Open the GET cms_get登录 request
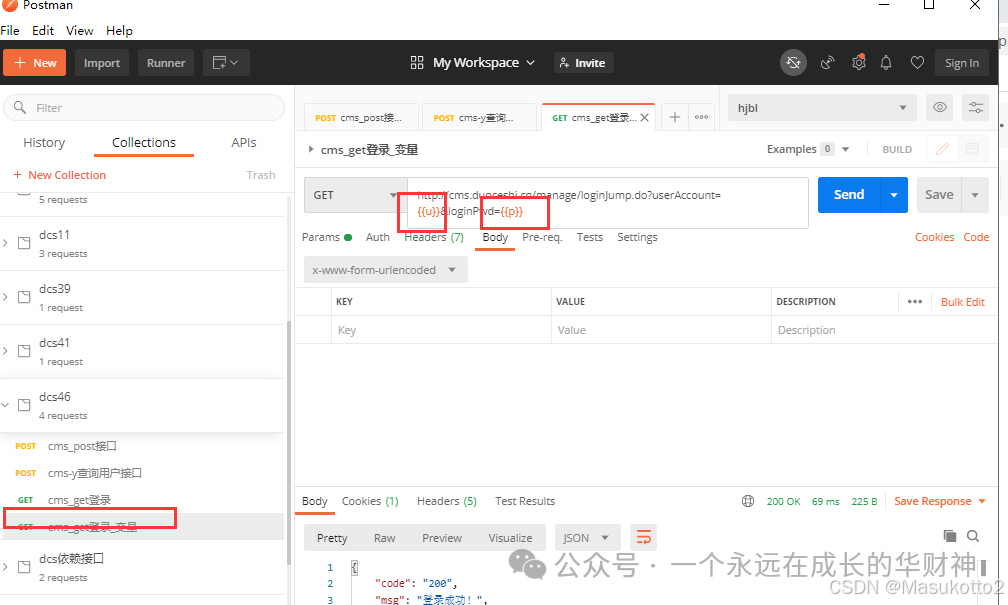1008x605 pixels. (79, 500)
